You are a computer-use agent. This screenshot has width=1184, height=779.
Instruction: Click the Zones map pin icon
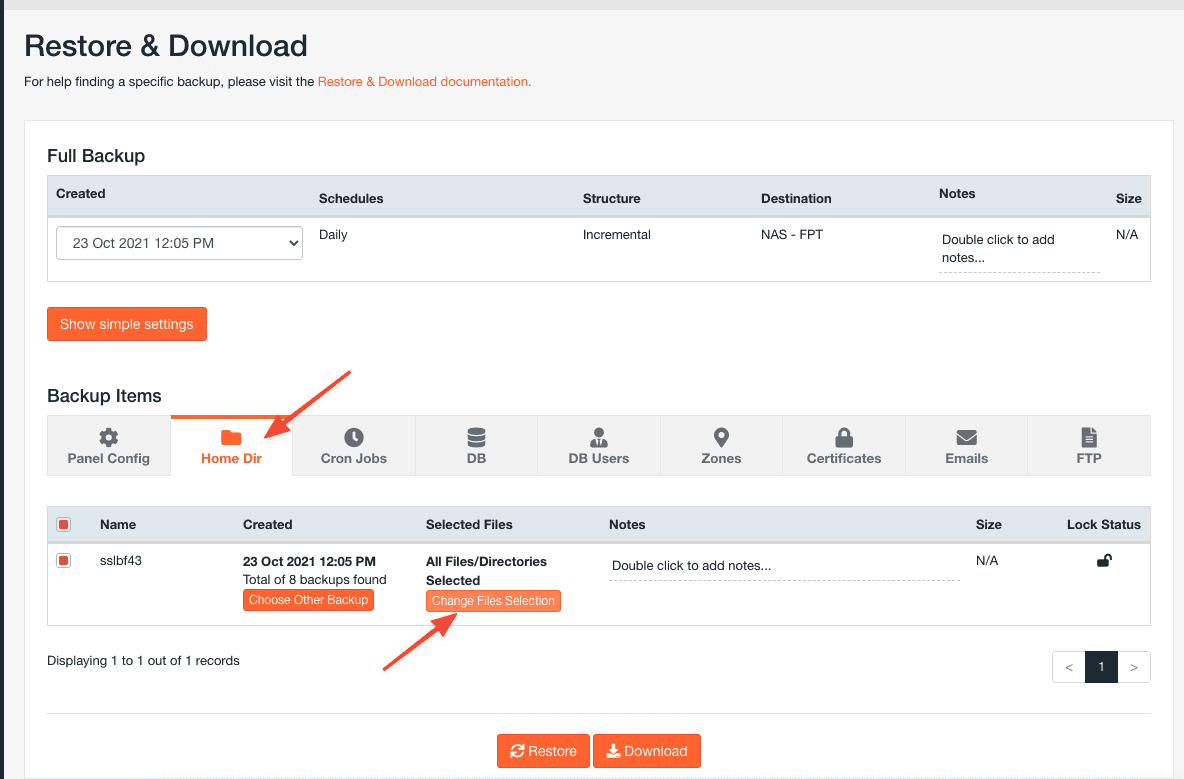click(721, 437)
